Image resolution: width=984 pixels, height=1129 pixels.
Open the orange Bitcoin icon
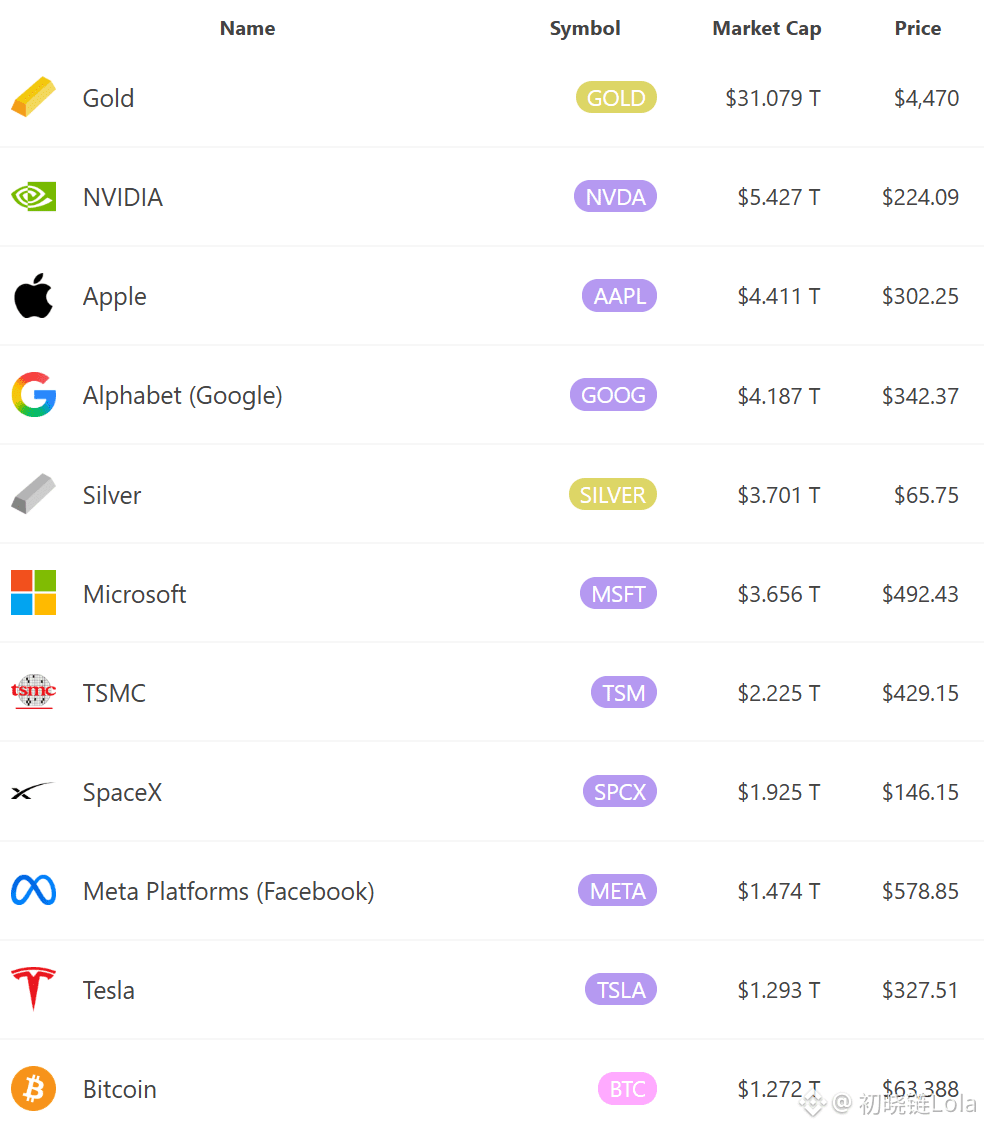point(33,1089)
